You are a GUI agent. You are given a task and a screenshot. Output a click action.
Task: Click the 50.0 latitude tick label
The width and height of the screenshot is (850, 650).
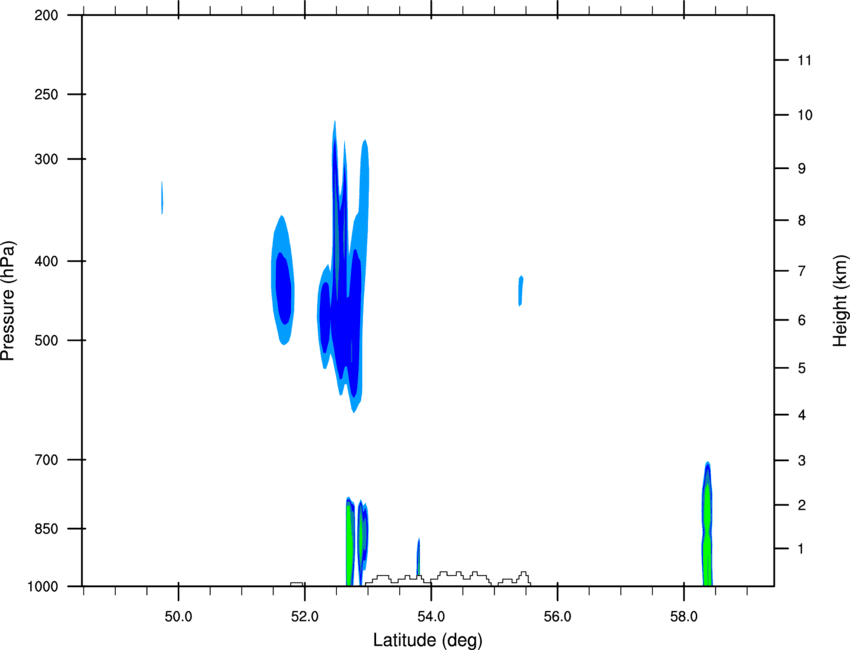tap(178, 617)
